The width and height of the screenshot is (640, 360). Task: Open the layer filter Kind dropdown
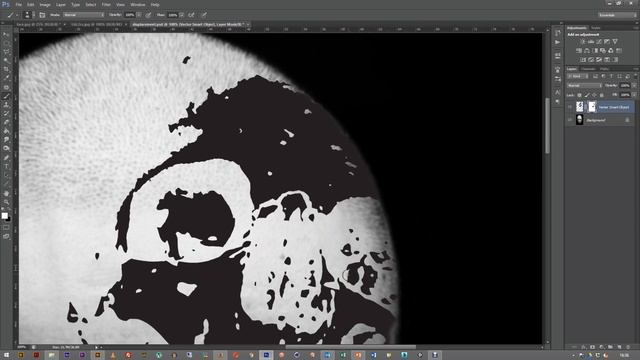578,76
